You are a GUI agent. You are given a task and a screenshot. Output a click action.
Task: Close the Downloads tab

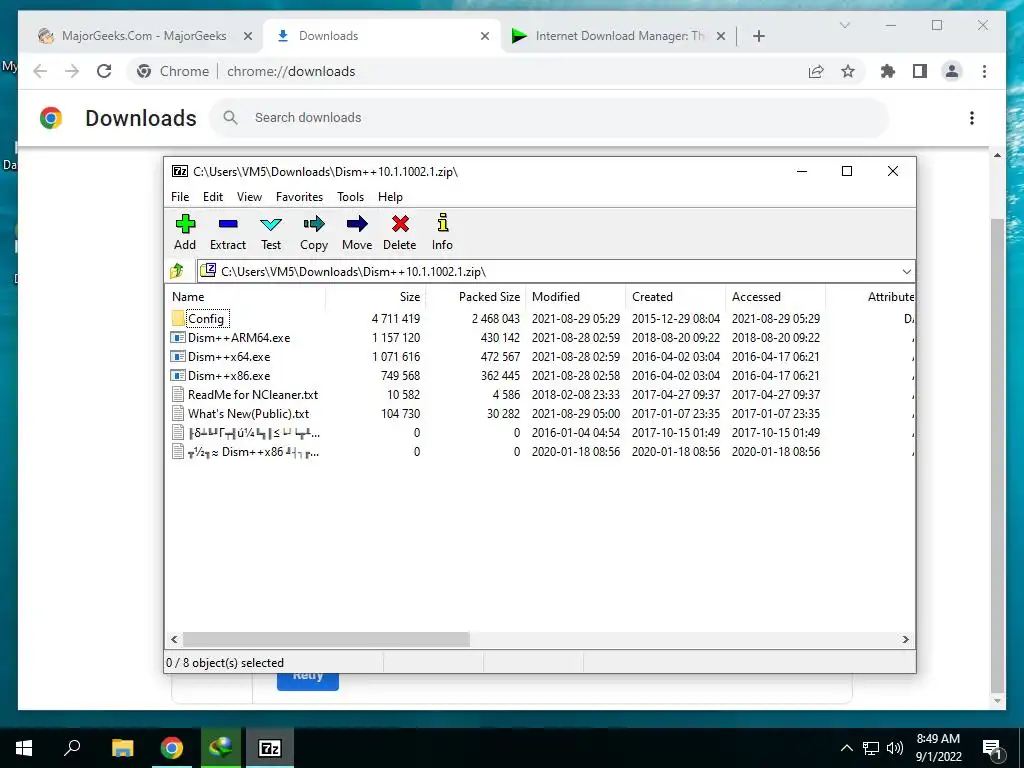pyautogui.click(x=485, y=36)
